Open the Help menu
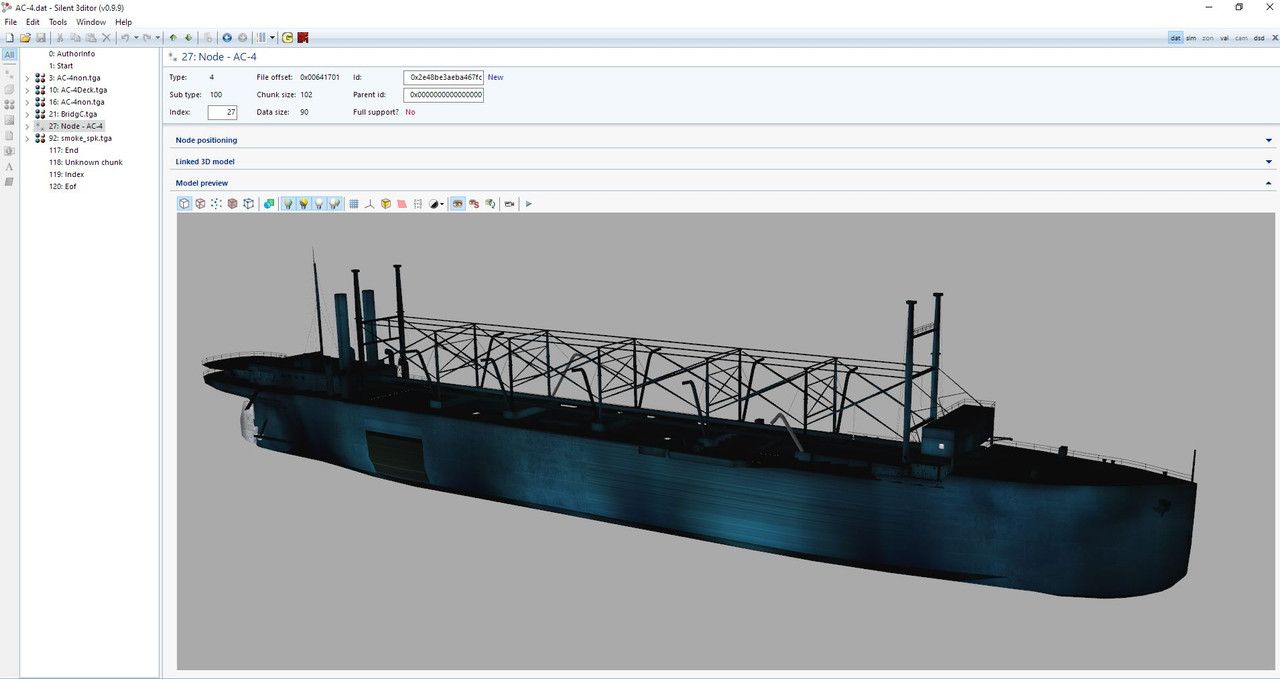The height and width of the screenshot is (679, 1280). pos(123,22)
